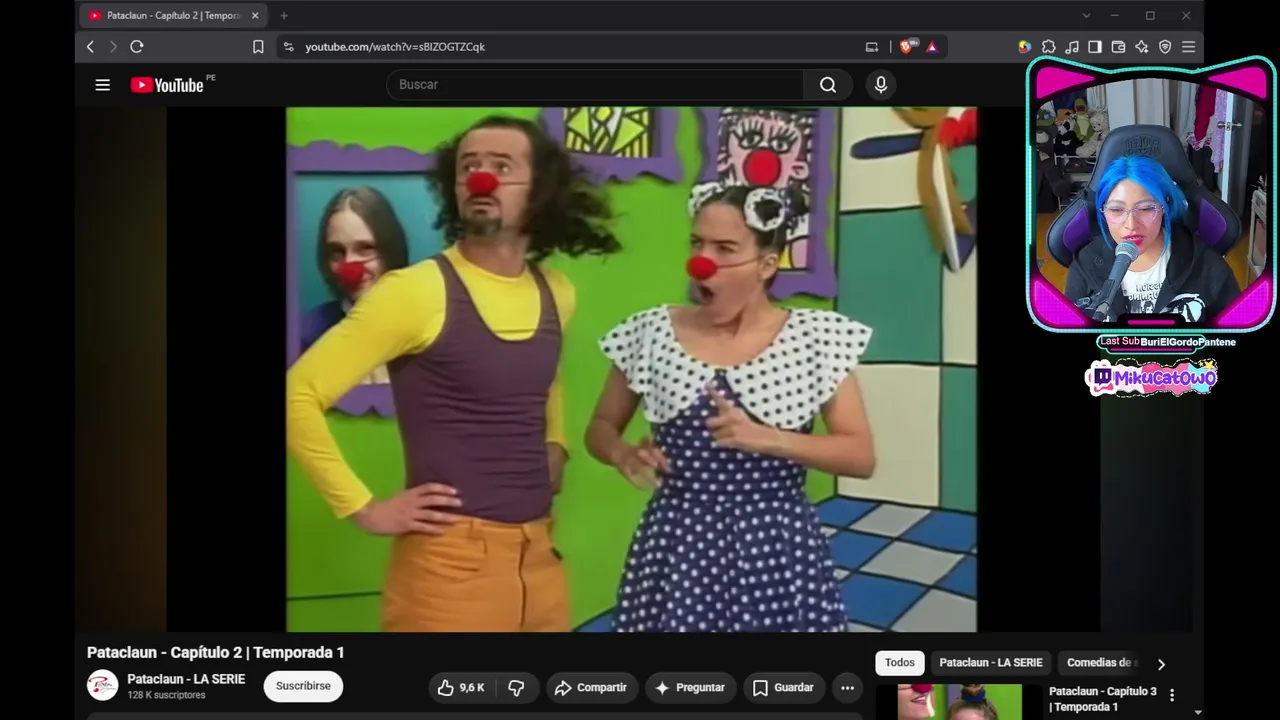Image resolution: width=1280 pixels, height=720 pixels.
Task: Open options menu for Capítulo 3 video
Action: coord(1172,695)
